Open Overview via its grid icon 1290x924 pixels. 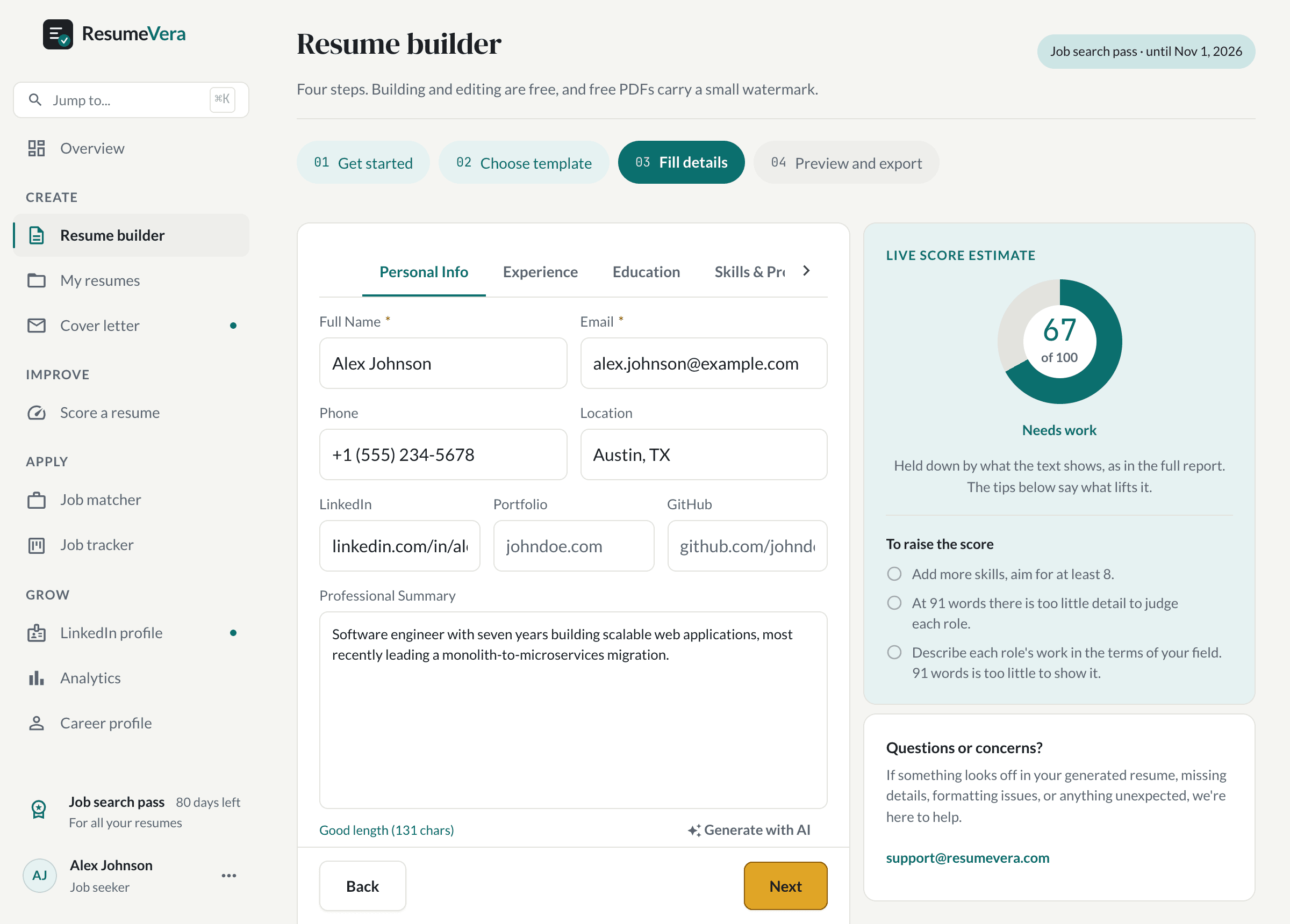pos(37,148)
